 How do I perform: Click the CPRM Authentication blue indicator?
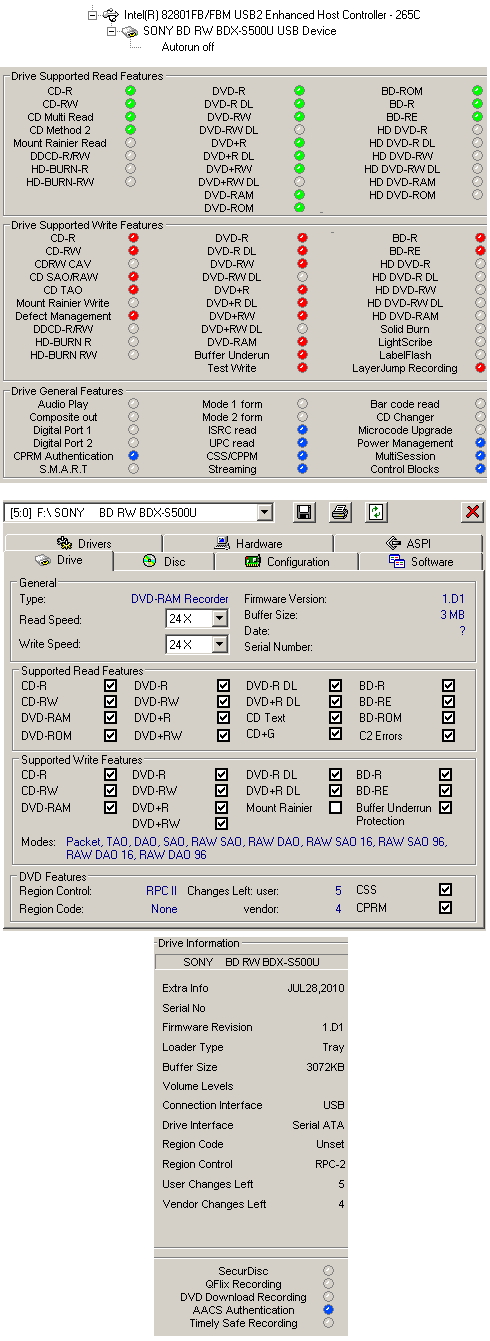point(133,456)
